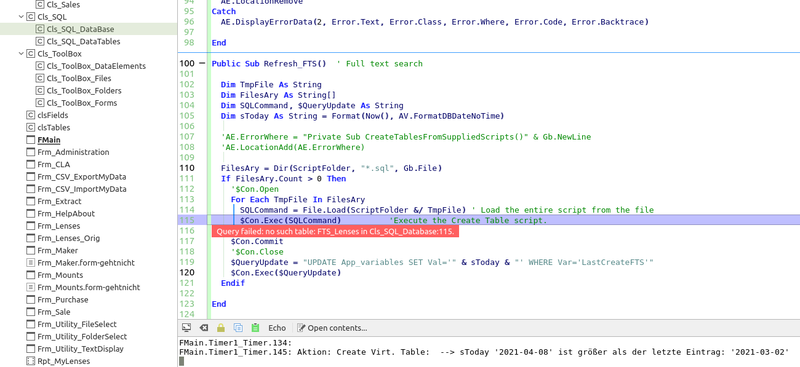
Task: Click the 'For Each TmpFile In FilesAry' line
Action: (297, 200)
